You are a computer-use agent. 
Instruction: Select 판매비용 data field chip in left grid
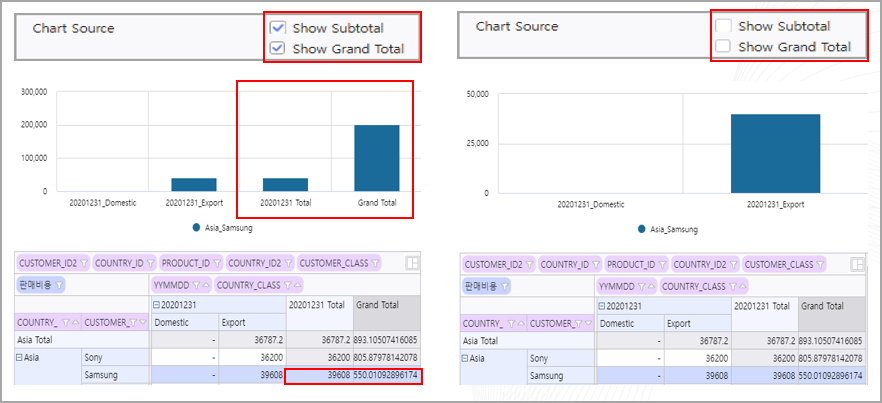41,285
